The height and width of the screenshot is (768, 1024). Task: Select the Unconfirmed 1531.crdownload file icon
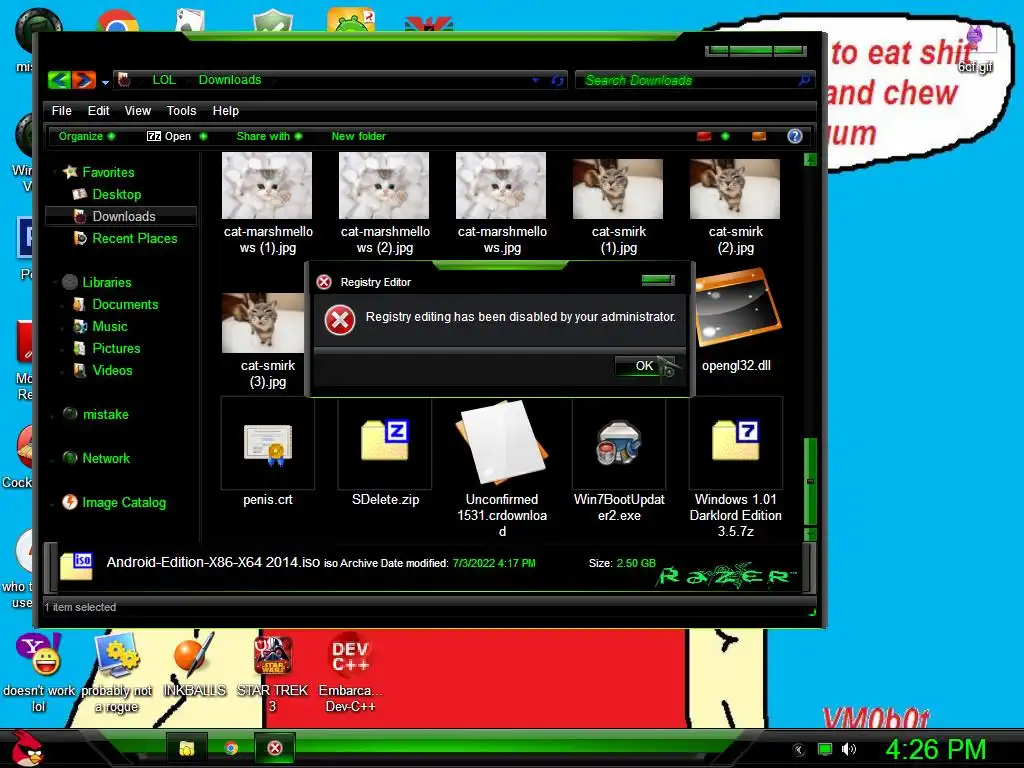[x=502, y=441]
